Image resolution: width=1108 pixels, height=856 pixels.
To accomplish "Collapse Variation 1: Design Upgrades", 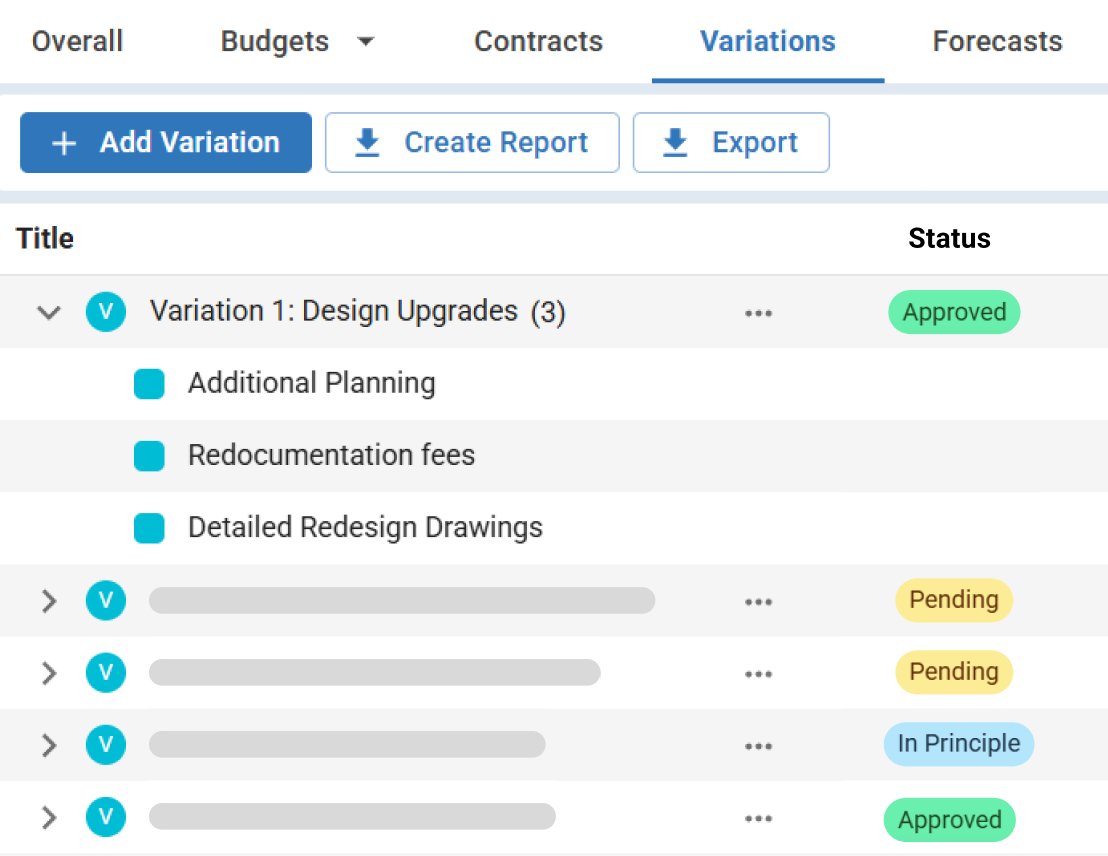I will pyautogui.click(x=48, y=312).
